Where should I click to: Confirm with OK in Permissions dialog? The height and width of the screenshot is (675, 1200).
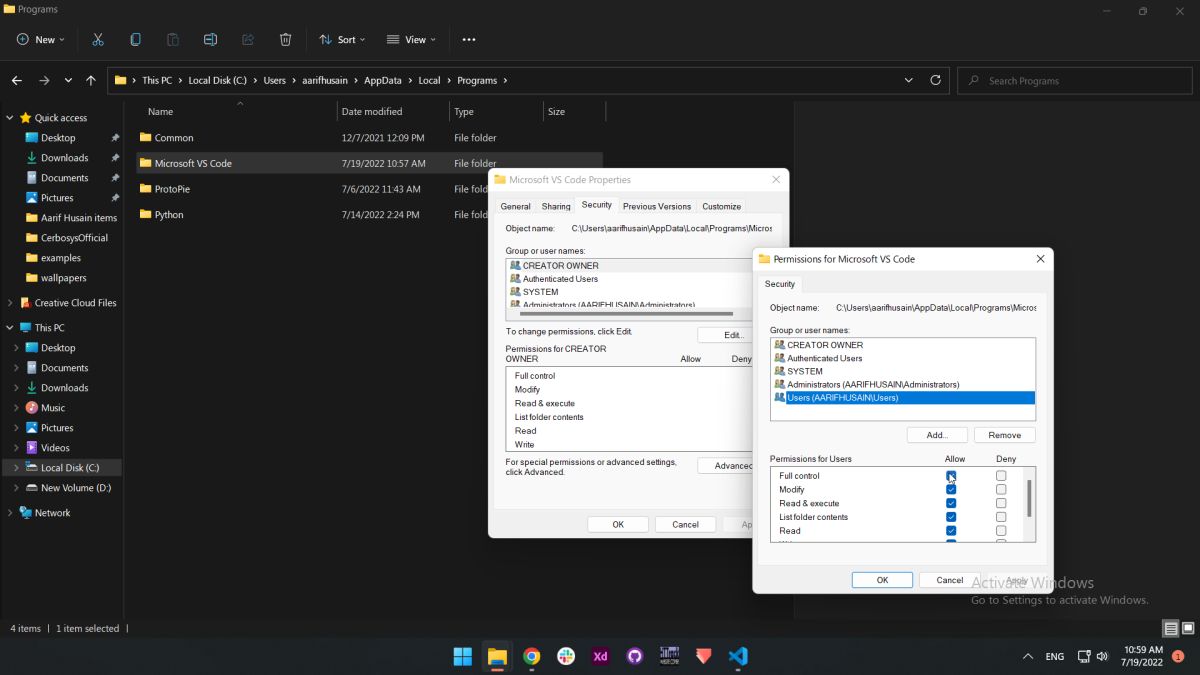(x=882, y=580)
